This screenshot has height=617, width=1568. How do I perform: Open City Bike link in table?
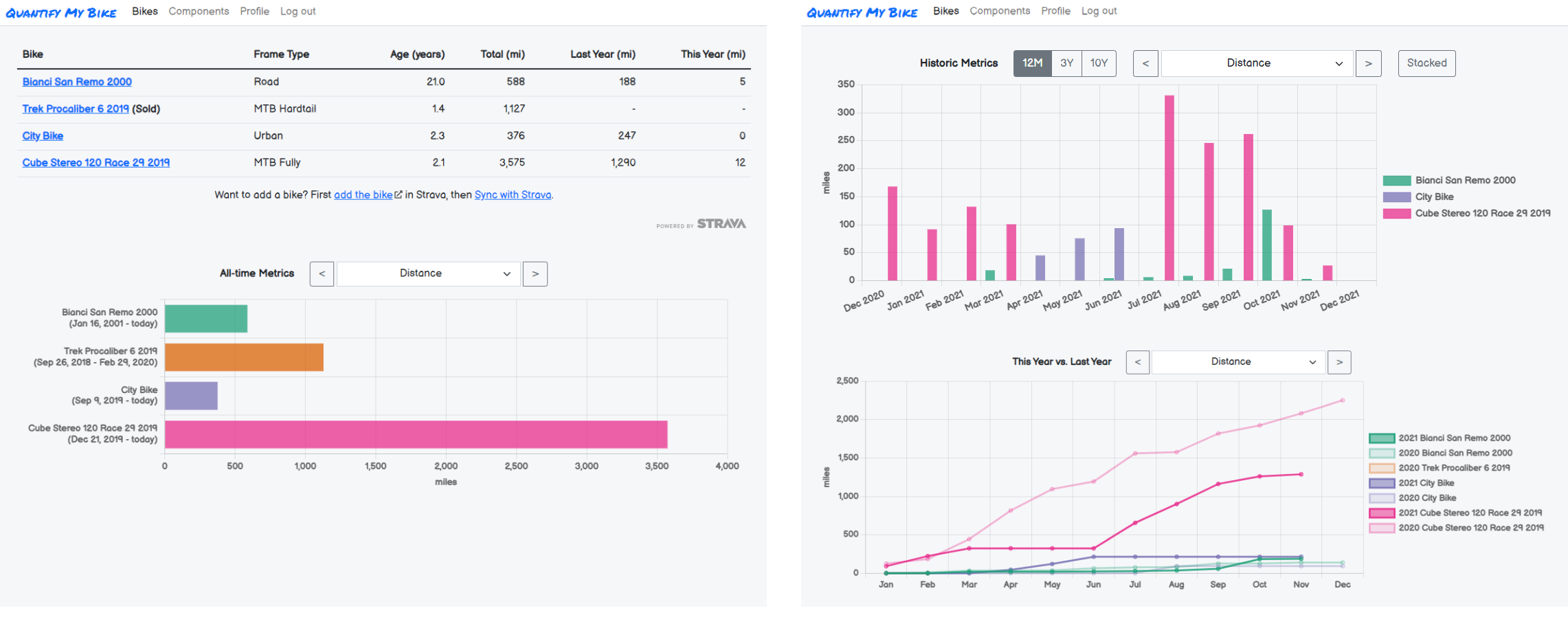pos(43,135)
